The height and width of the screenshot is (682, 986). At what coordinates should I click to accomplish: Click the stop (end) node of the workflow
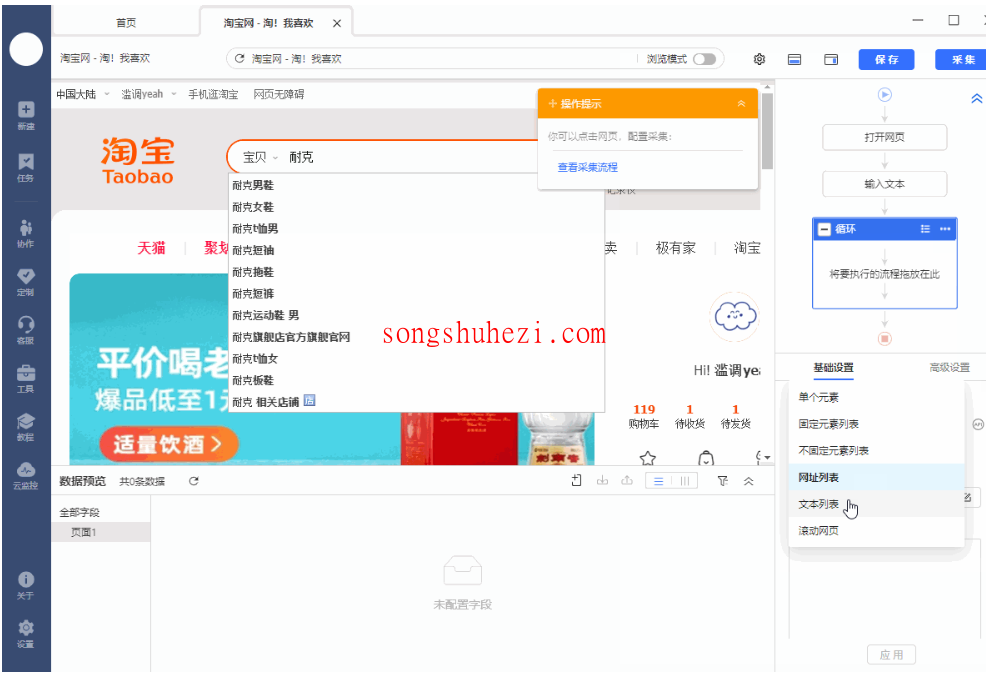(x=885, y=339)
